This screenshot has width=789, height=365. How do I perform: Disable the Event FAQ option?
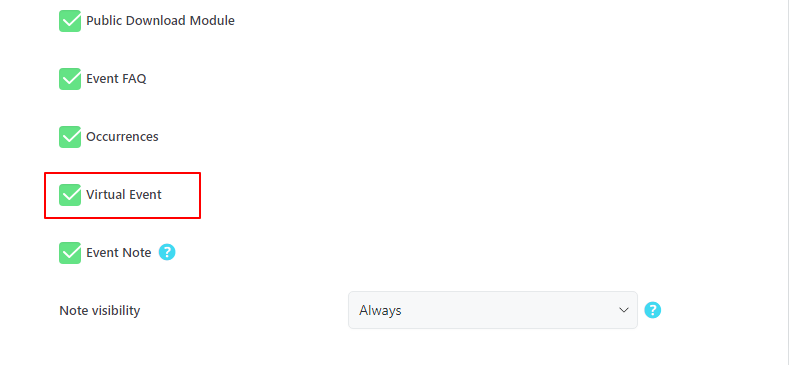pyautogui.click(x=70, y=79)
